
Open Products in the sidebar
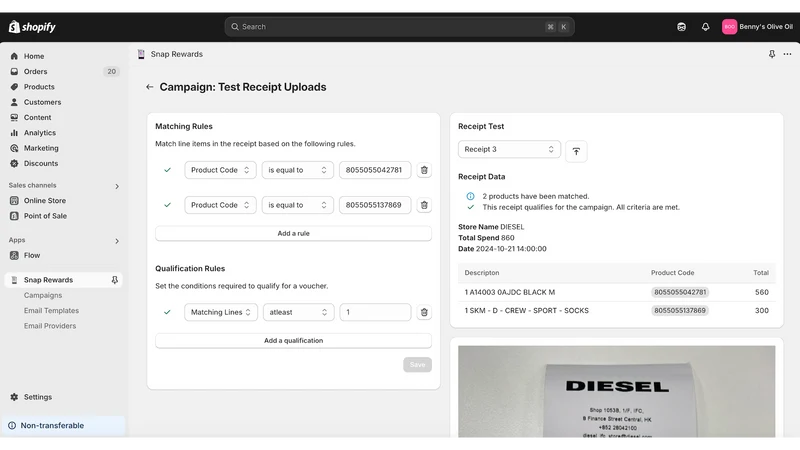click(x=39, y=87)
